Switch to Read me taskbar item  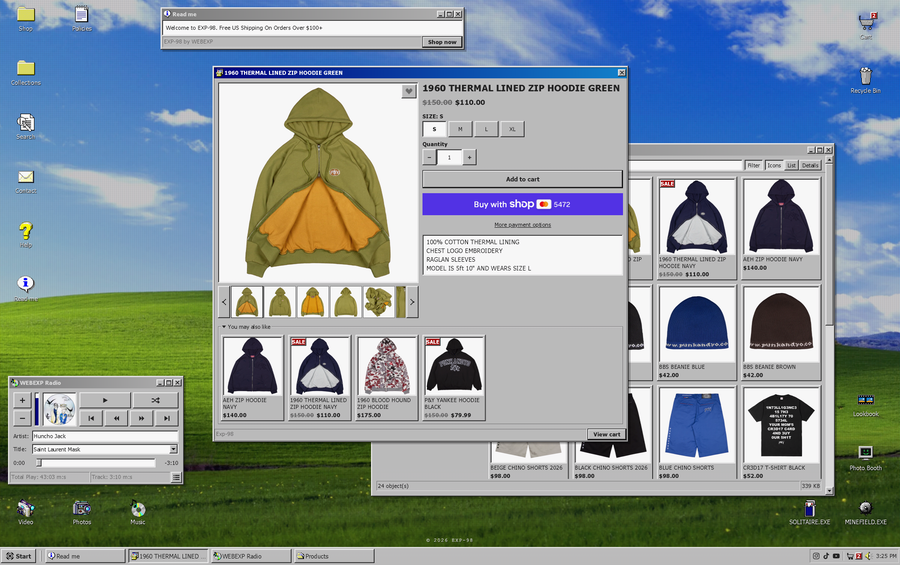click(85, 556)
